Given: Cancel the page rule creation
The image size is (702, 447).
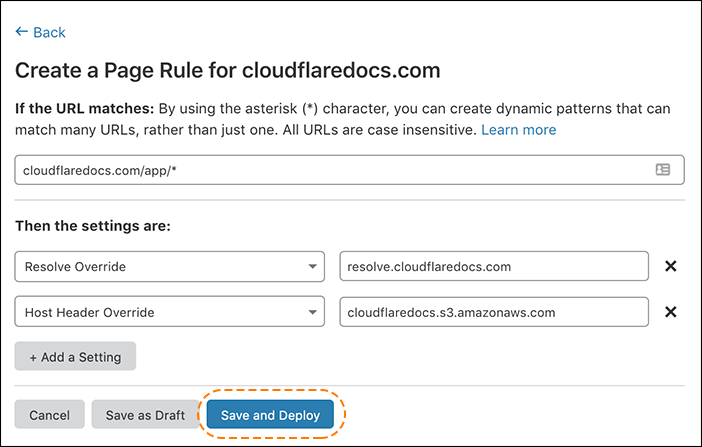Looking at the screenshot, I should point(49,415).
